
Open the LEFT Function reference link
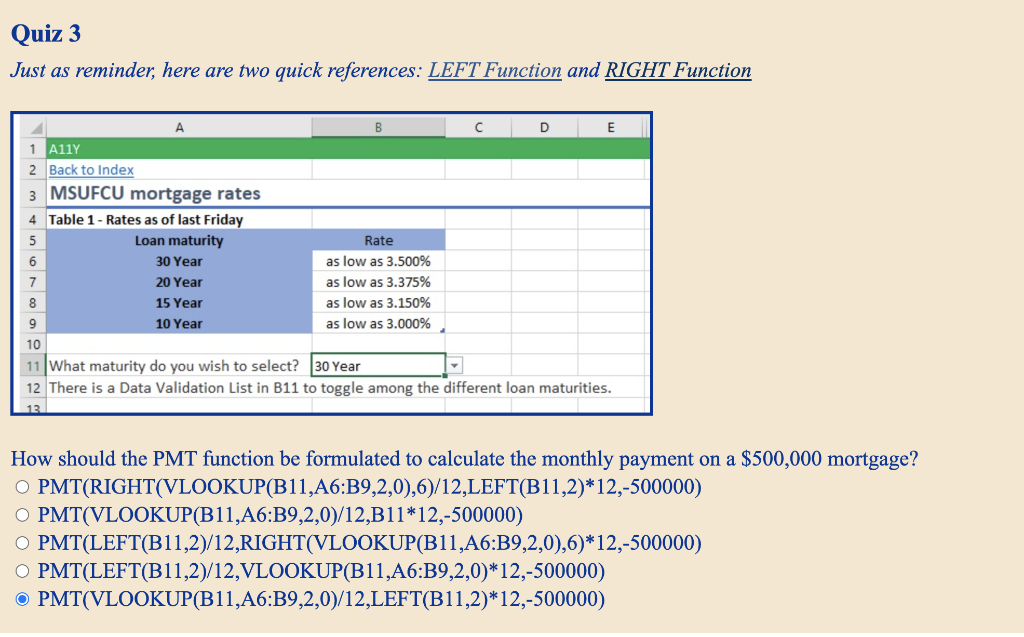coord(497,70)
